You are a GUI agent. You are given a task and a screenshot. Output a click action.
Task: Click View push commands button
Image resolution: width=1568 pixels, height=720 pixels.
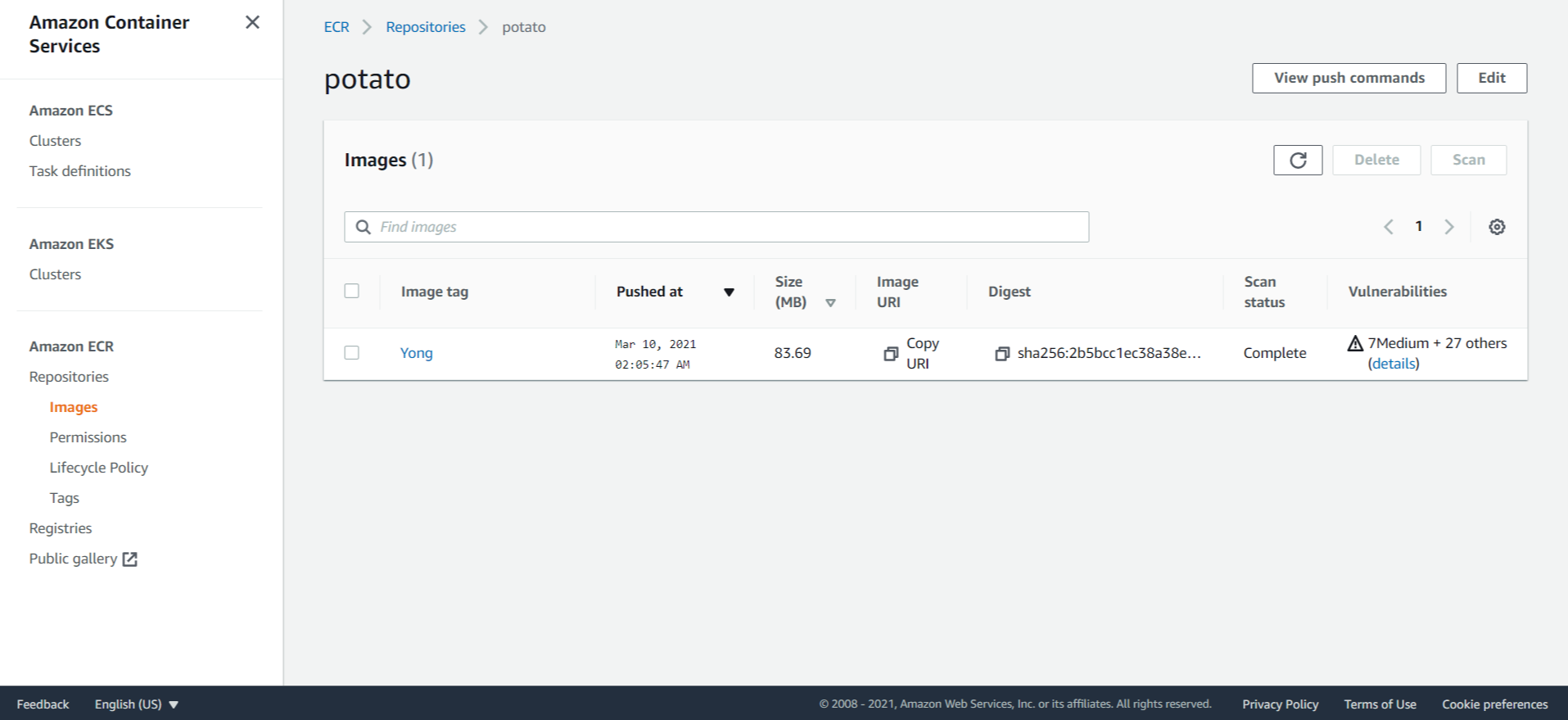pos(1349,78)
